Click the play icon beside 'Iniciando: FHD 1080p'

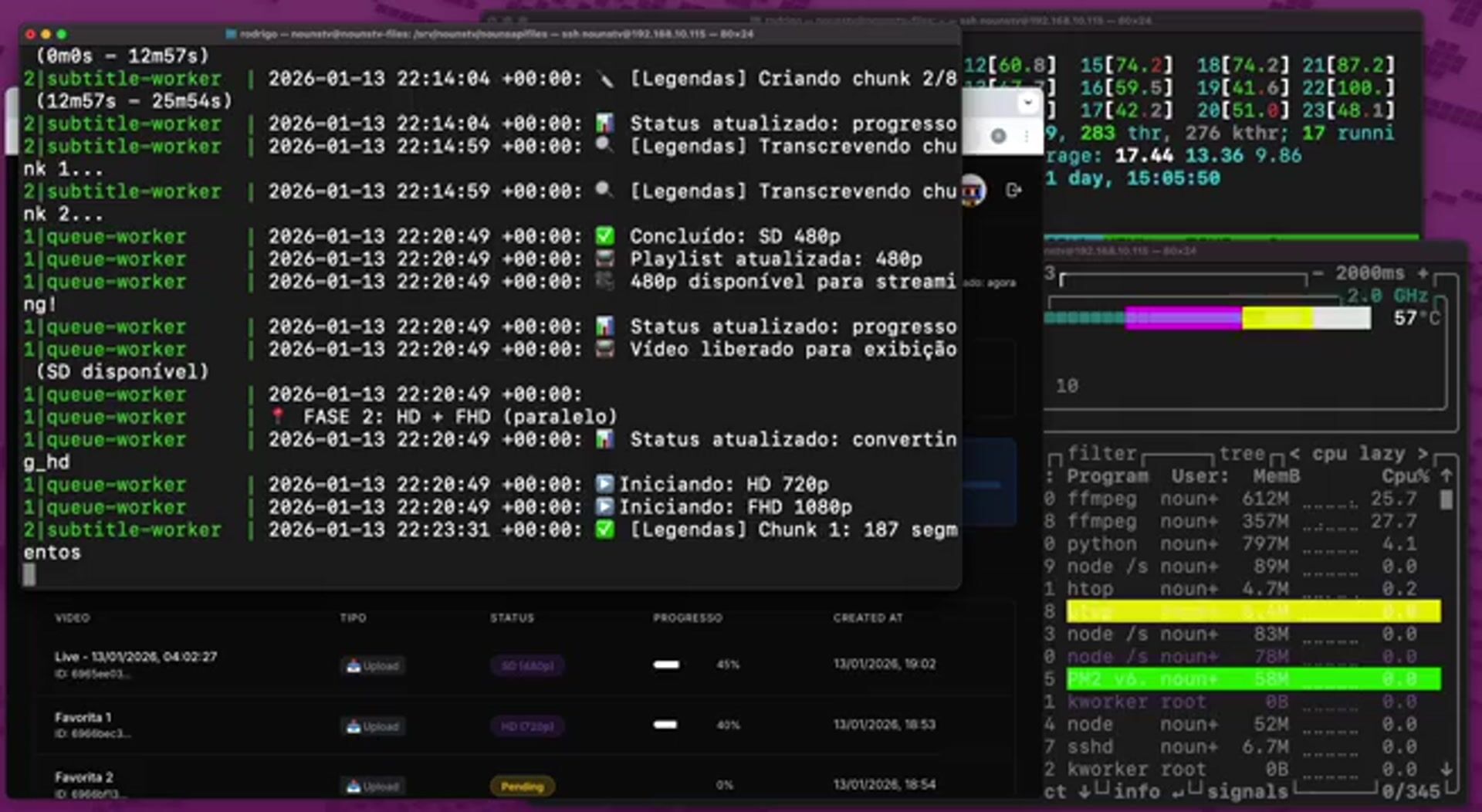pos(605,507)
